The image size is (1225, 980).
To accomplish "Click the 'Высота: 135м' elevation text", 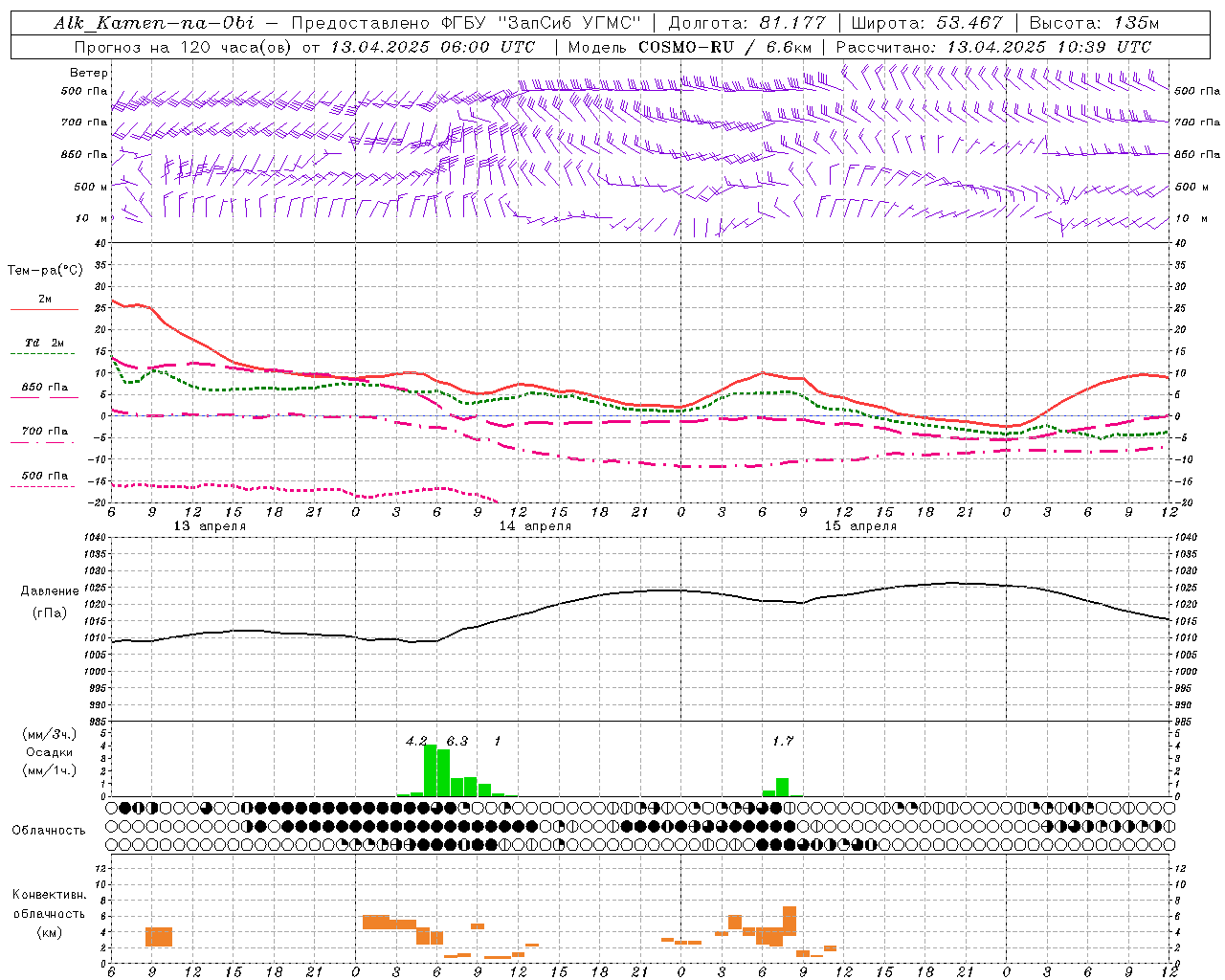I will click(x=1095, y=23).
